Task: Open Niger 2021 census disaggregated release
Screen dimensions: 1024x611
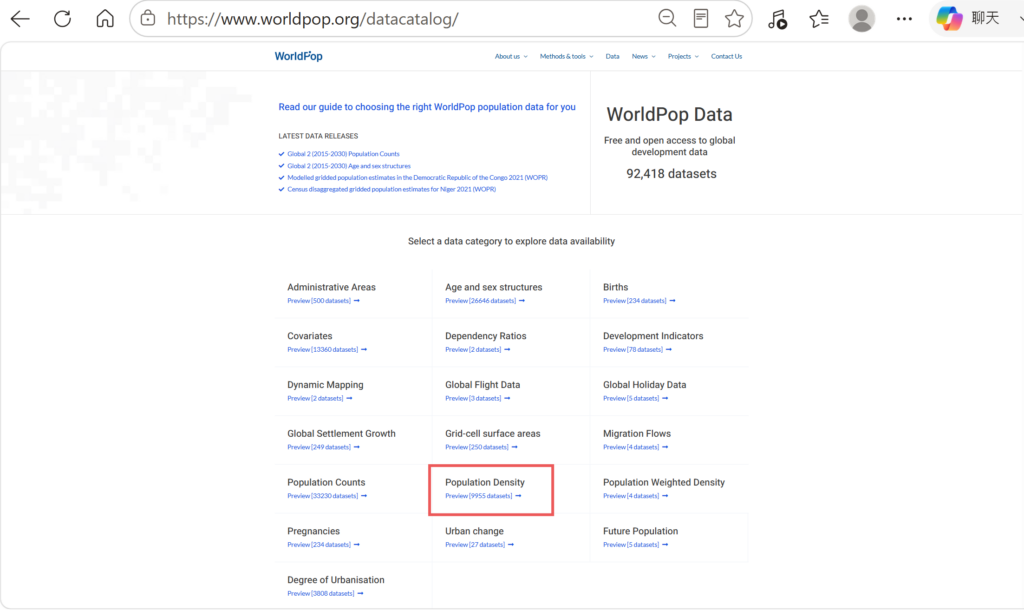Action: [392, 189]
